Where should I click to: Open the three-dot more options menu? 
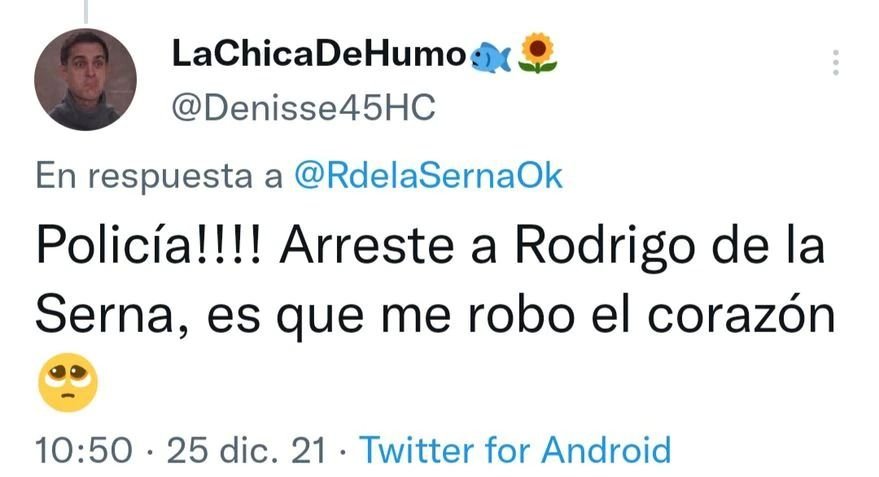pos(835,62)
